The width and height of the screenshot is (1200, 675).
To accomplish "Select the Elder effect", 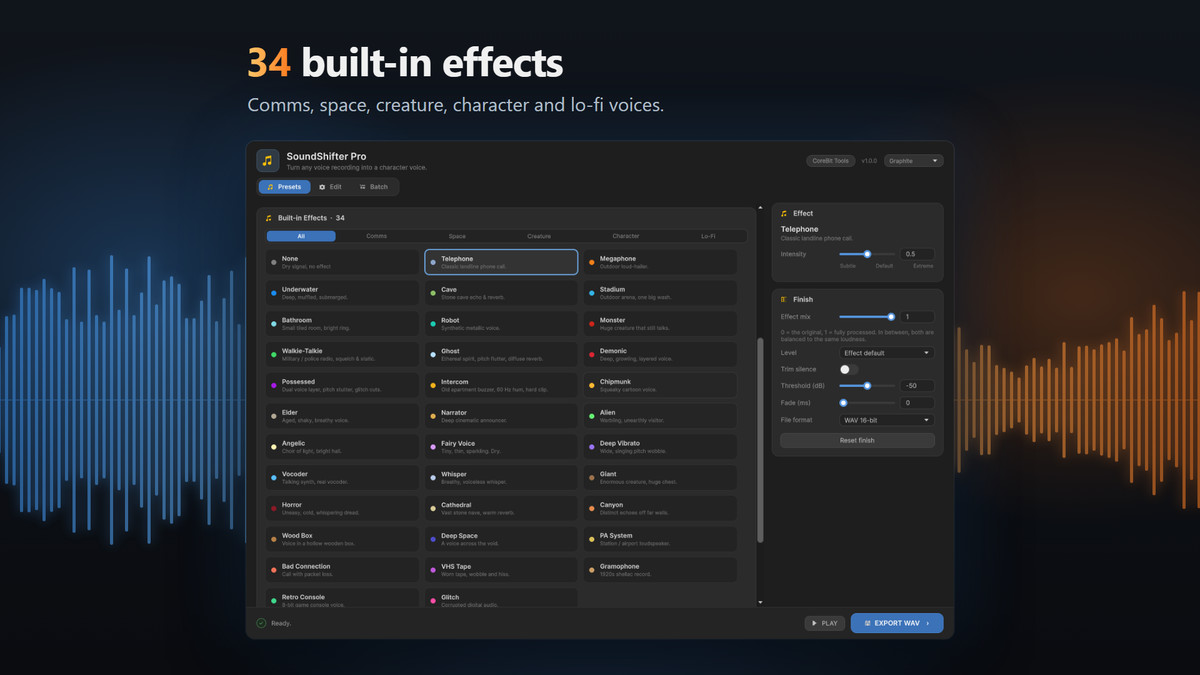I will (343, 416).
